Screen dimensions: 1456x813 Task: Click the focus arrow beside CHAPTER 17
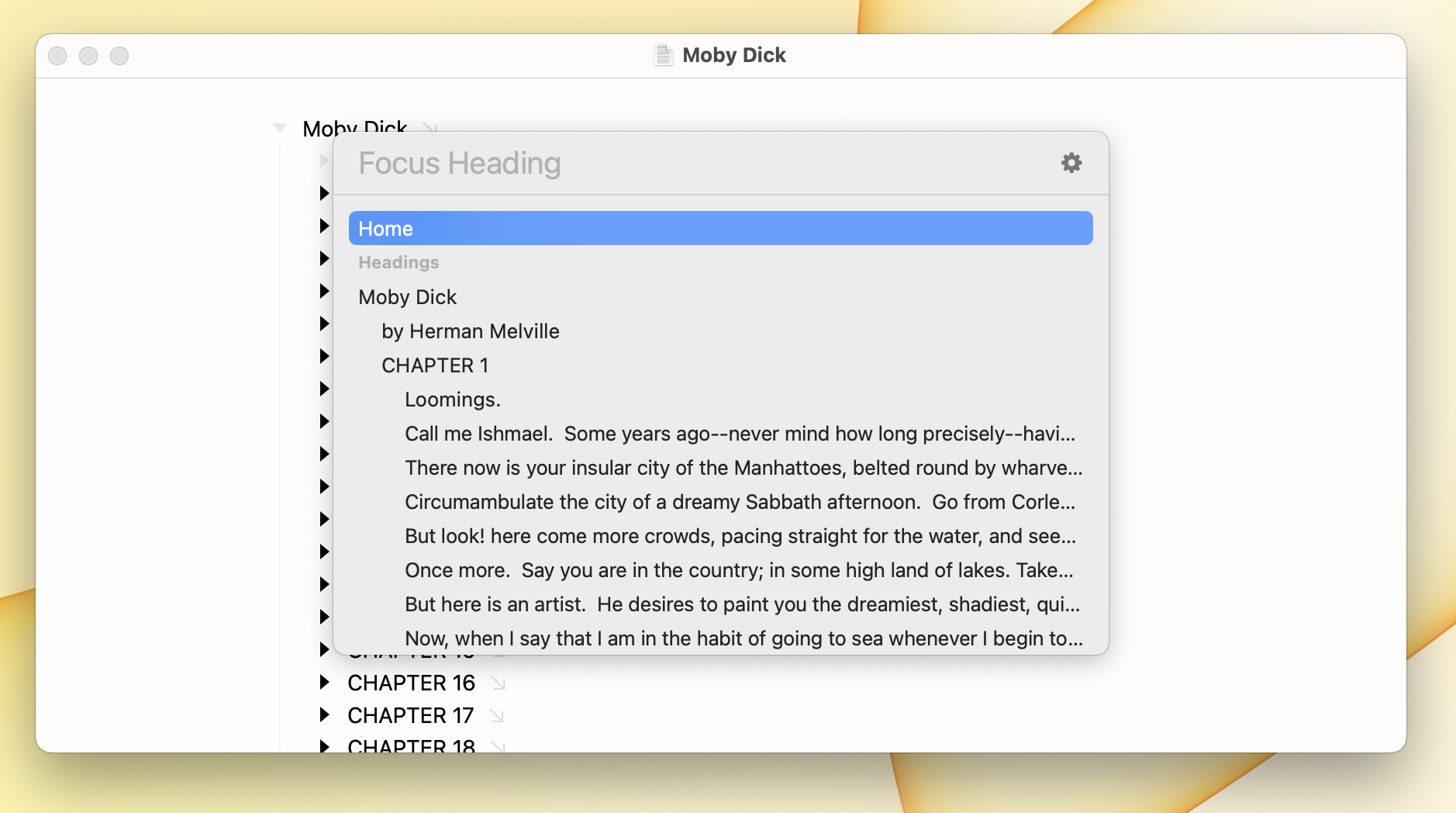tap(497, 715)
